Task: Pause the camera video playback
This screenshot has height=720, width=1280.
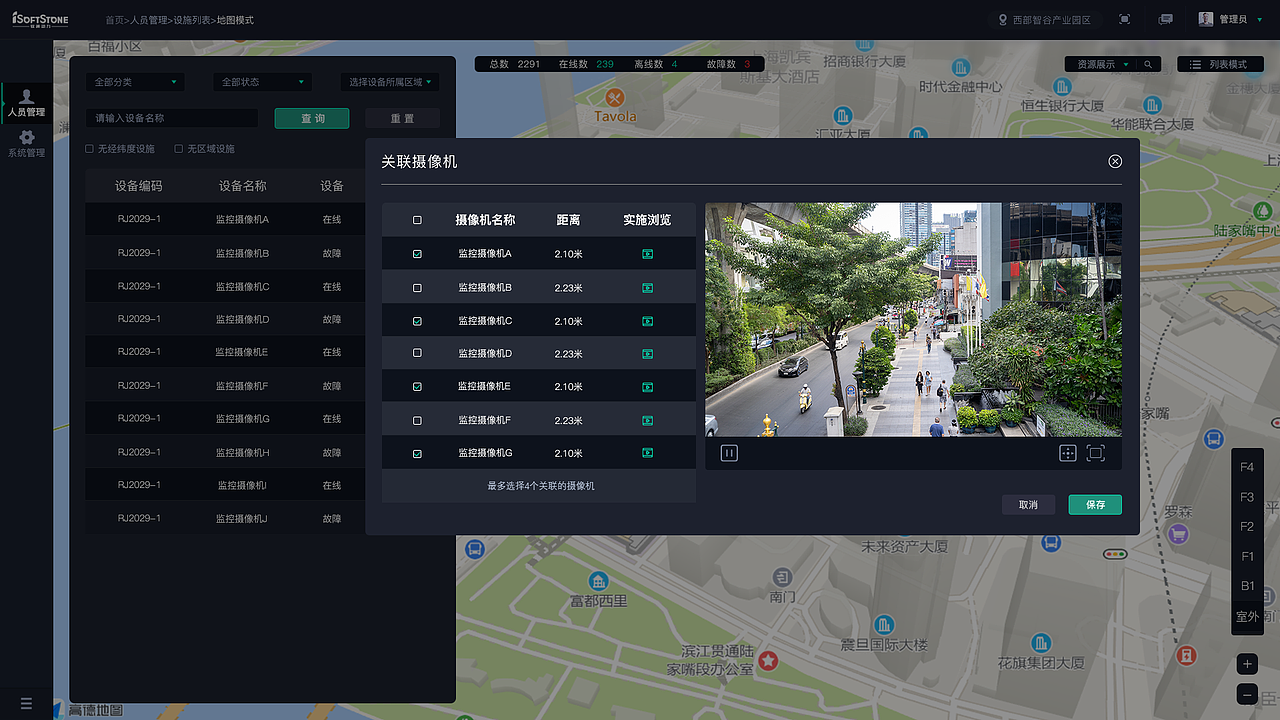Action: pyautogui.click(x=729, y=453)
